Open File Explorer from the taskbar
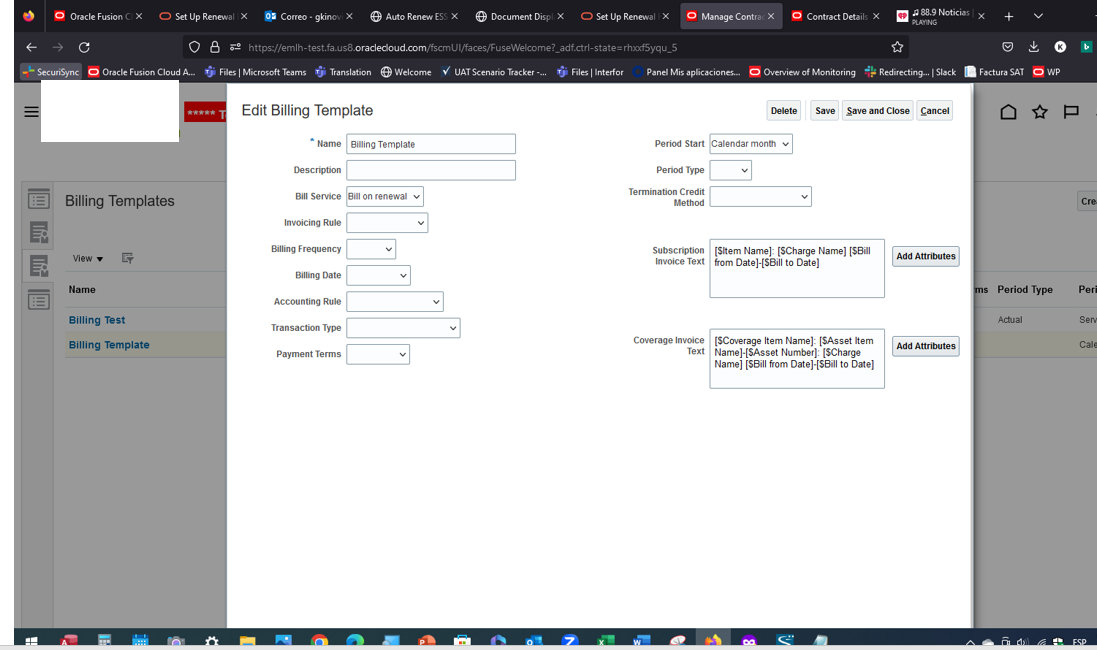Image resolution: width=1097 pixels, height=650 pixels. click(x=248, y=641)
